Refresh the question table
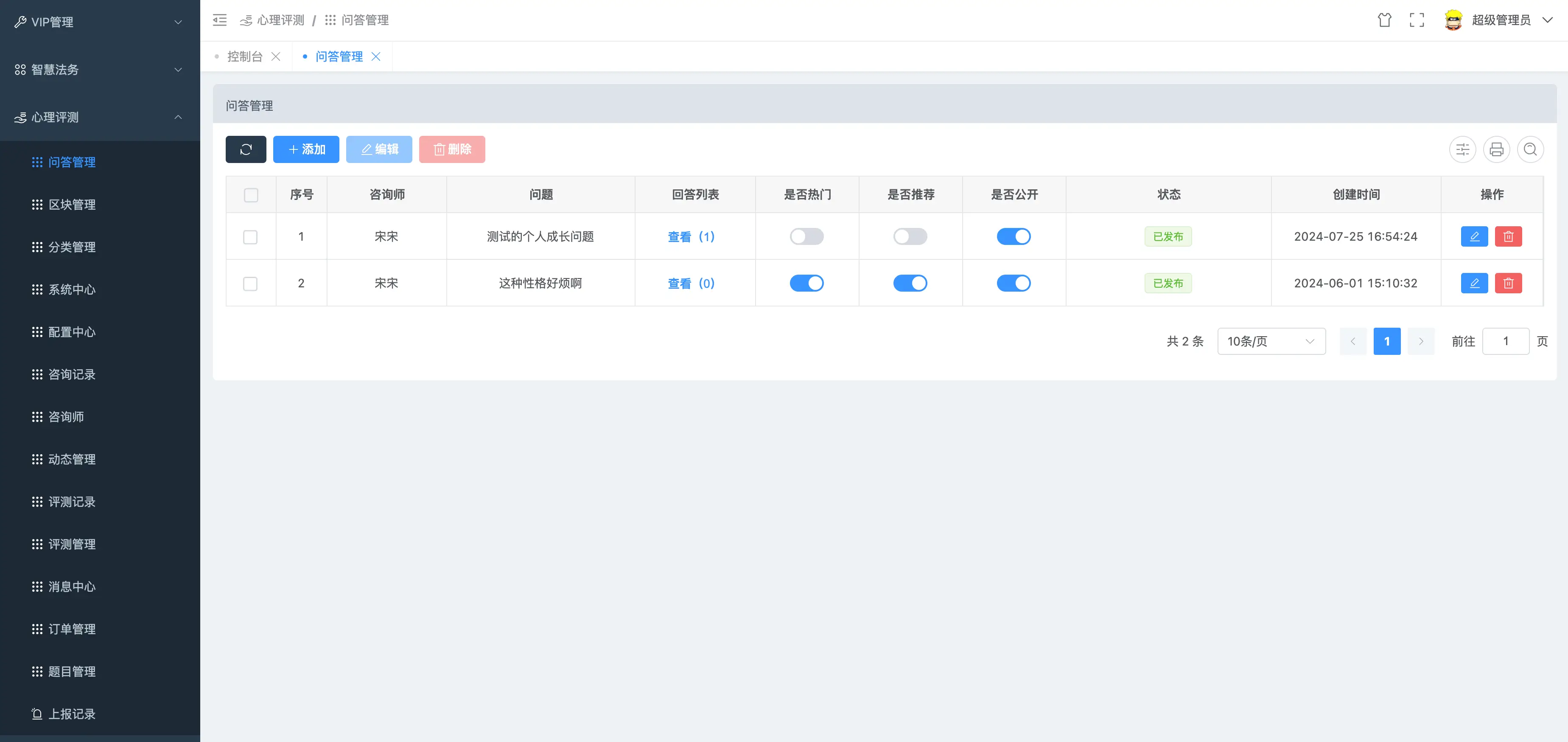 click(x=246, y=149)
